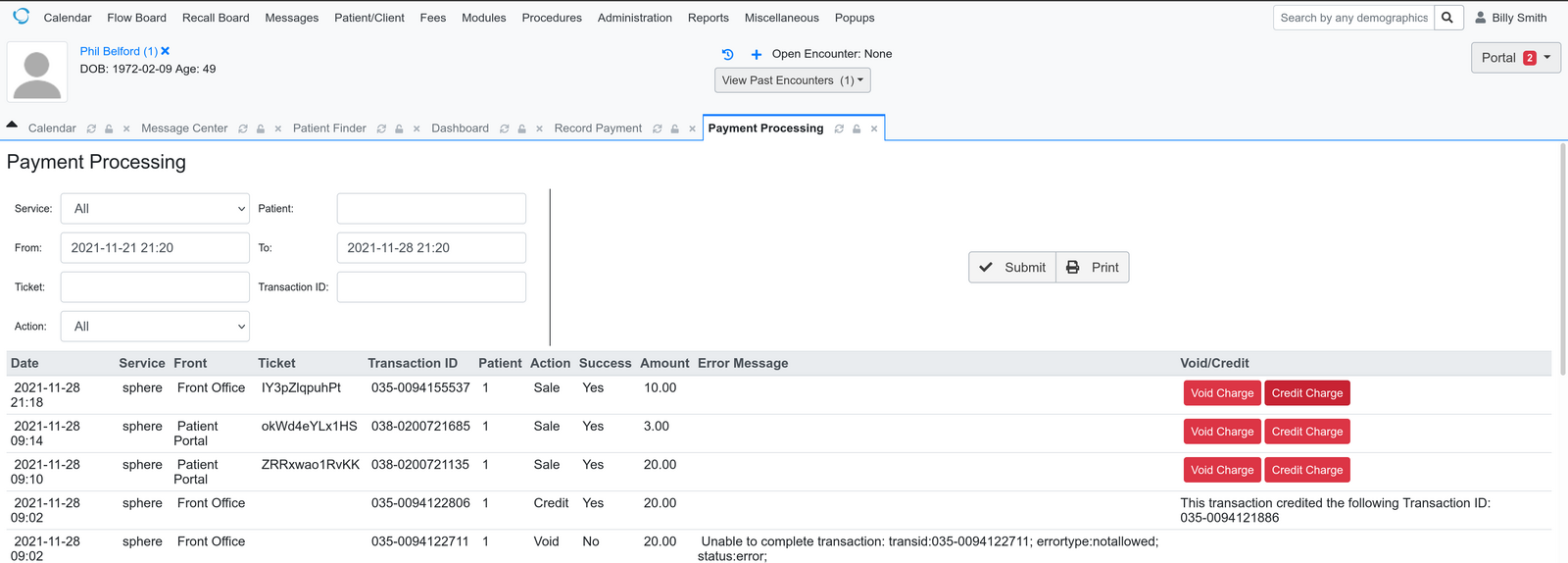Refresh the Payment Processing tab
Screen dimensions: 1568x563
[839, 129]
